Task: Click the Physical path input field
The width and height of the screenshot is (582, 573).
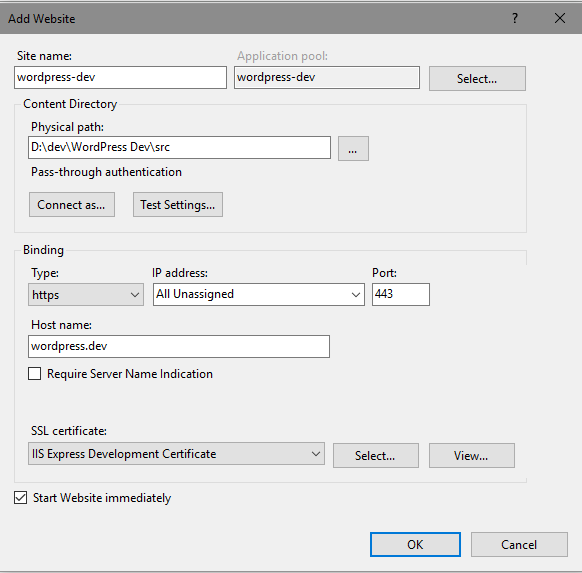Action: pos(179,147)
